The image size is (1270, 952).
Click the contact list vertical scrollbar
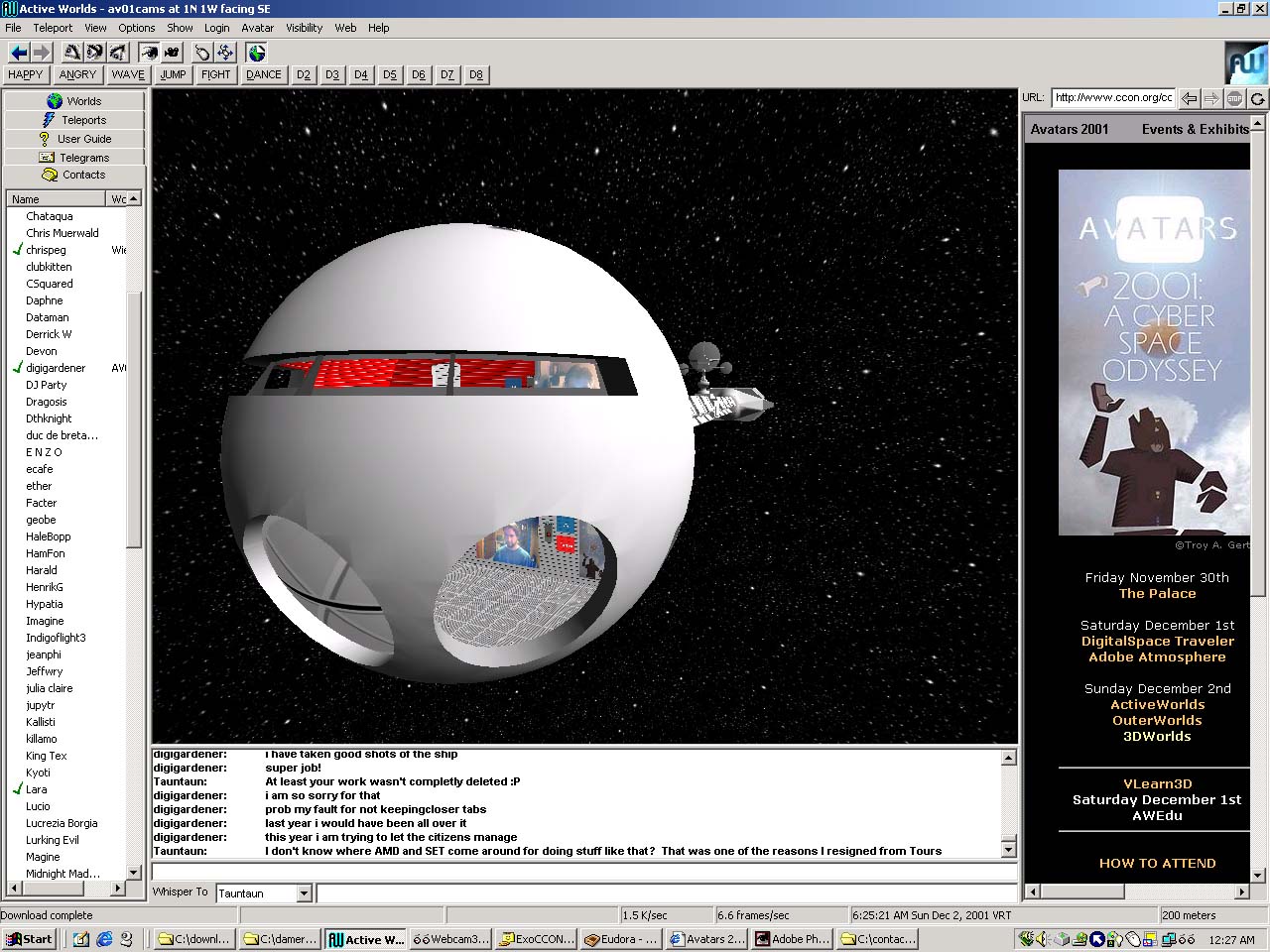coord(134,416)
